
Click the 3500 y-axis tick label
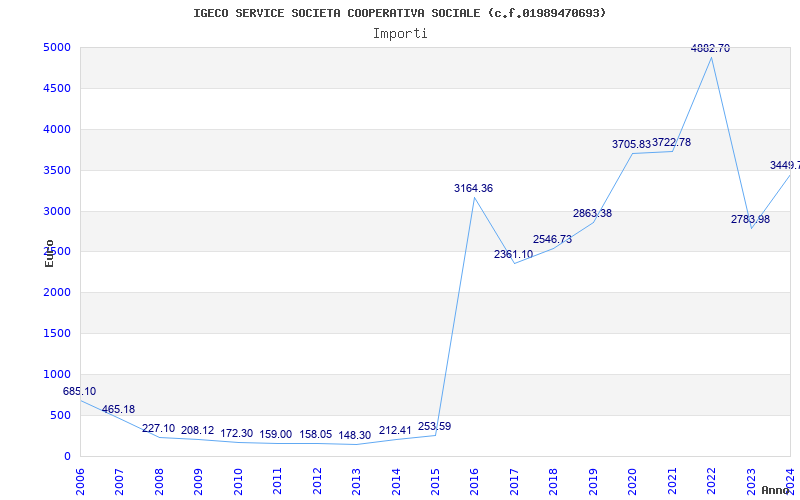(57, 170)
